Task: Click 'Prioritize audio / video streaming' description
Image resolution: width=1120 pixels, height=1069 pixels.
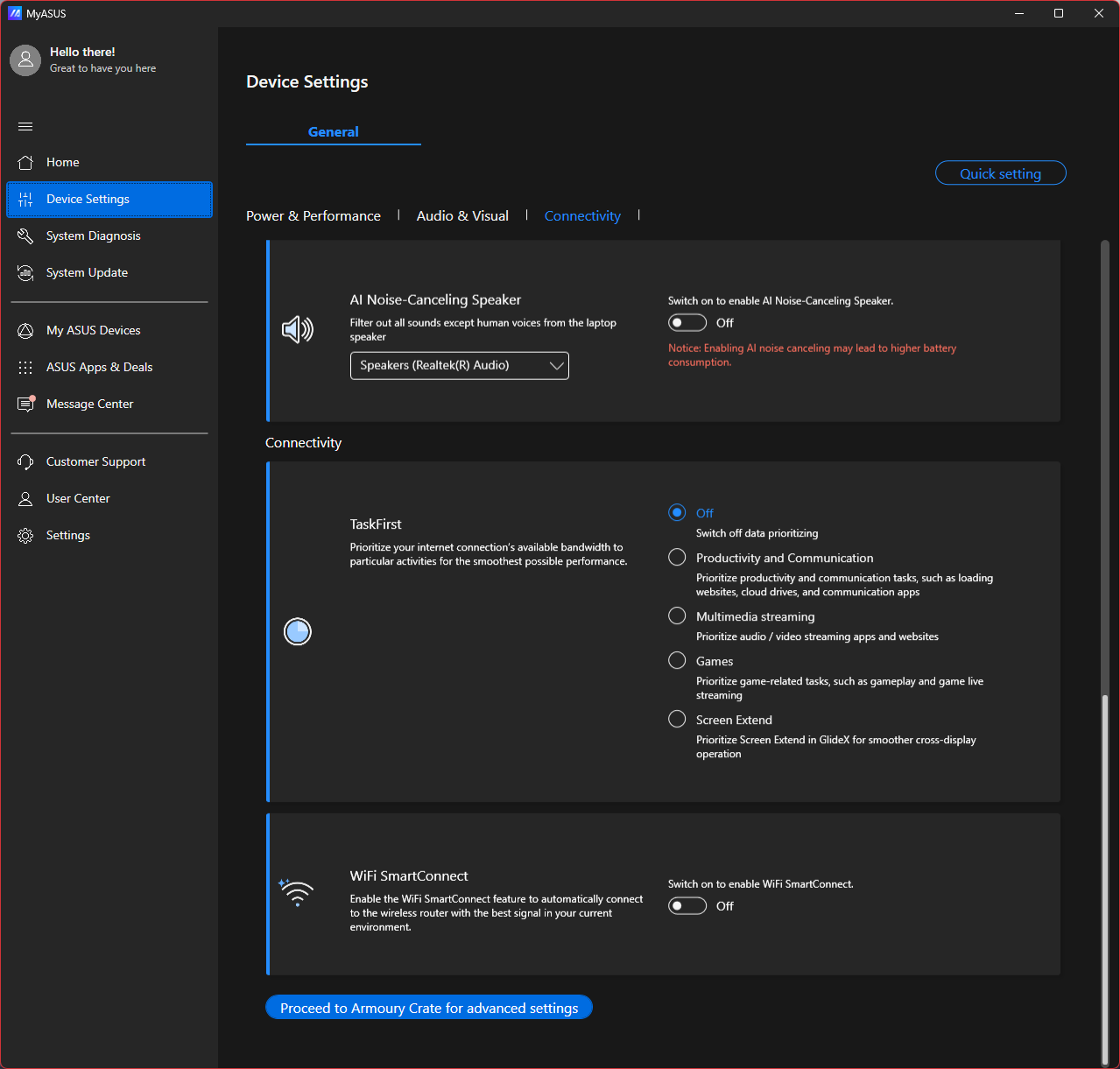Action: pyautogui.click(x=817, y=636)
